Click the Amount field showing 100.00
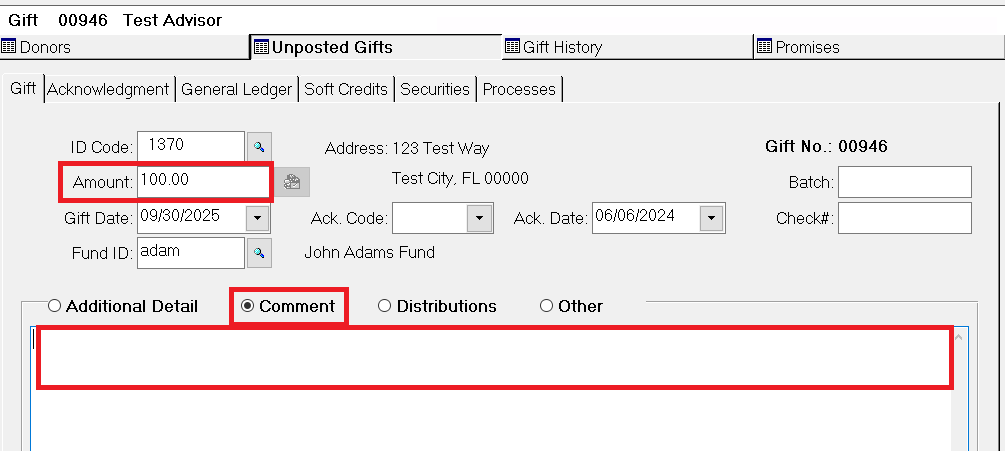1005x451 pixels. click(203, 182)
